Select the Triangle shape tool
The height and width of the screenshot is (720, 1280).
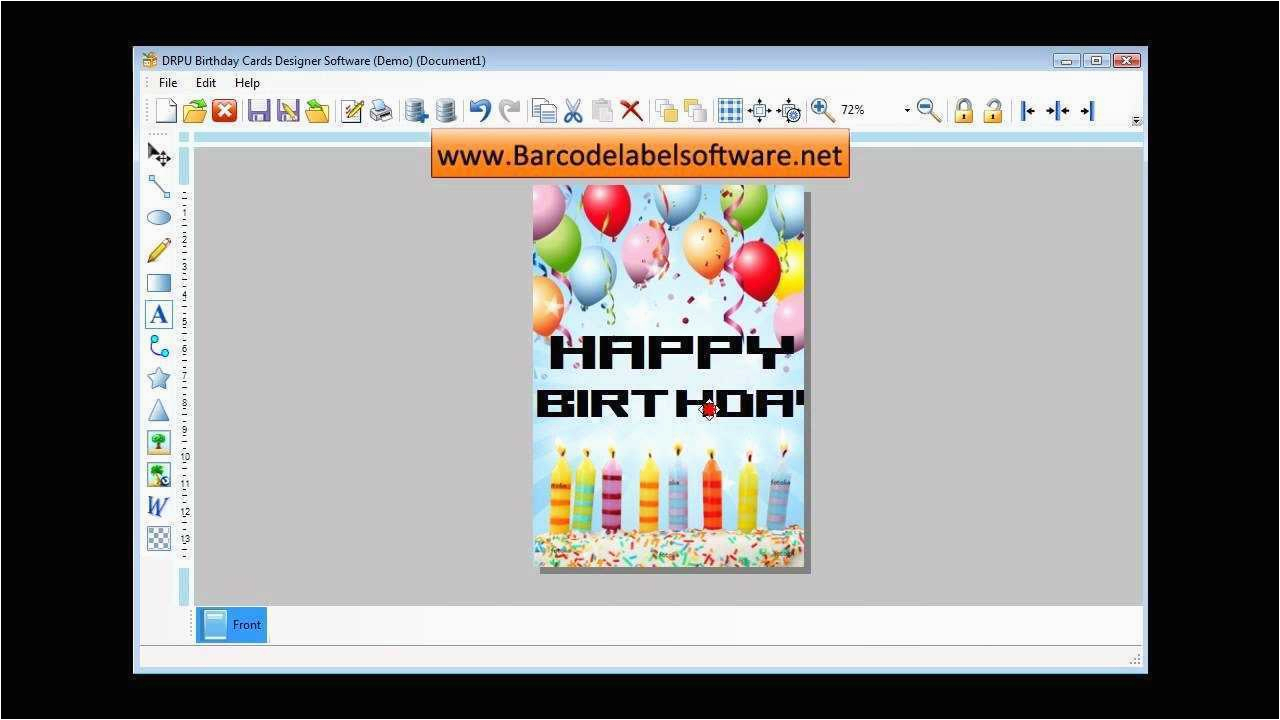159,410
